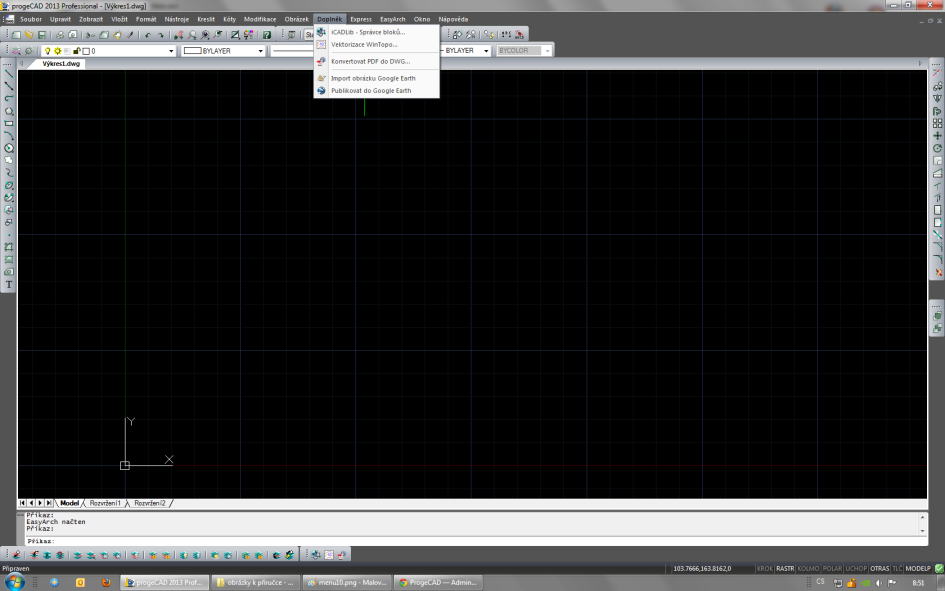Click the Redo arrow icon
Image resolution: width=945 pixels, height=591 pixels.
click(161, 35)
